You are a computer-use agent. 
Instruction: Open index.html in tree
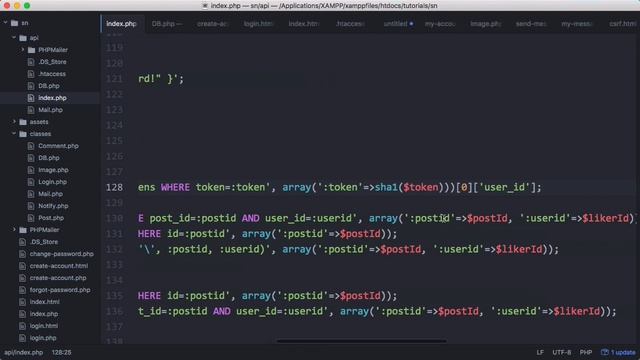[x=44, y=302]
